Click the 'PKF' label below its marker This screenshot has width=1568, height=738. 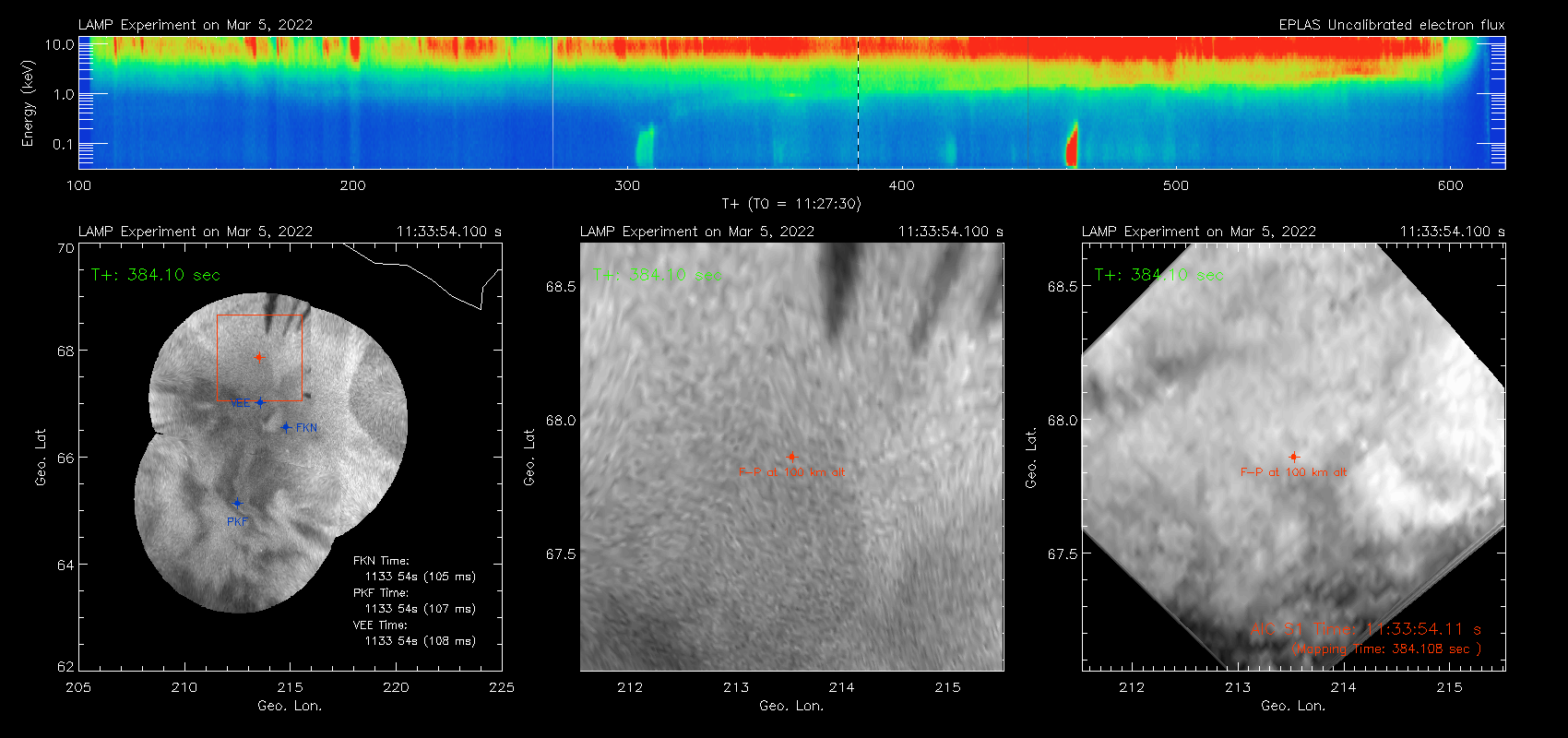tap(237, 522)
